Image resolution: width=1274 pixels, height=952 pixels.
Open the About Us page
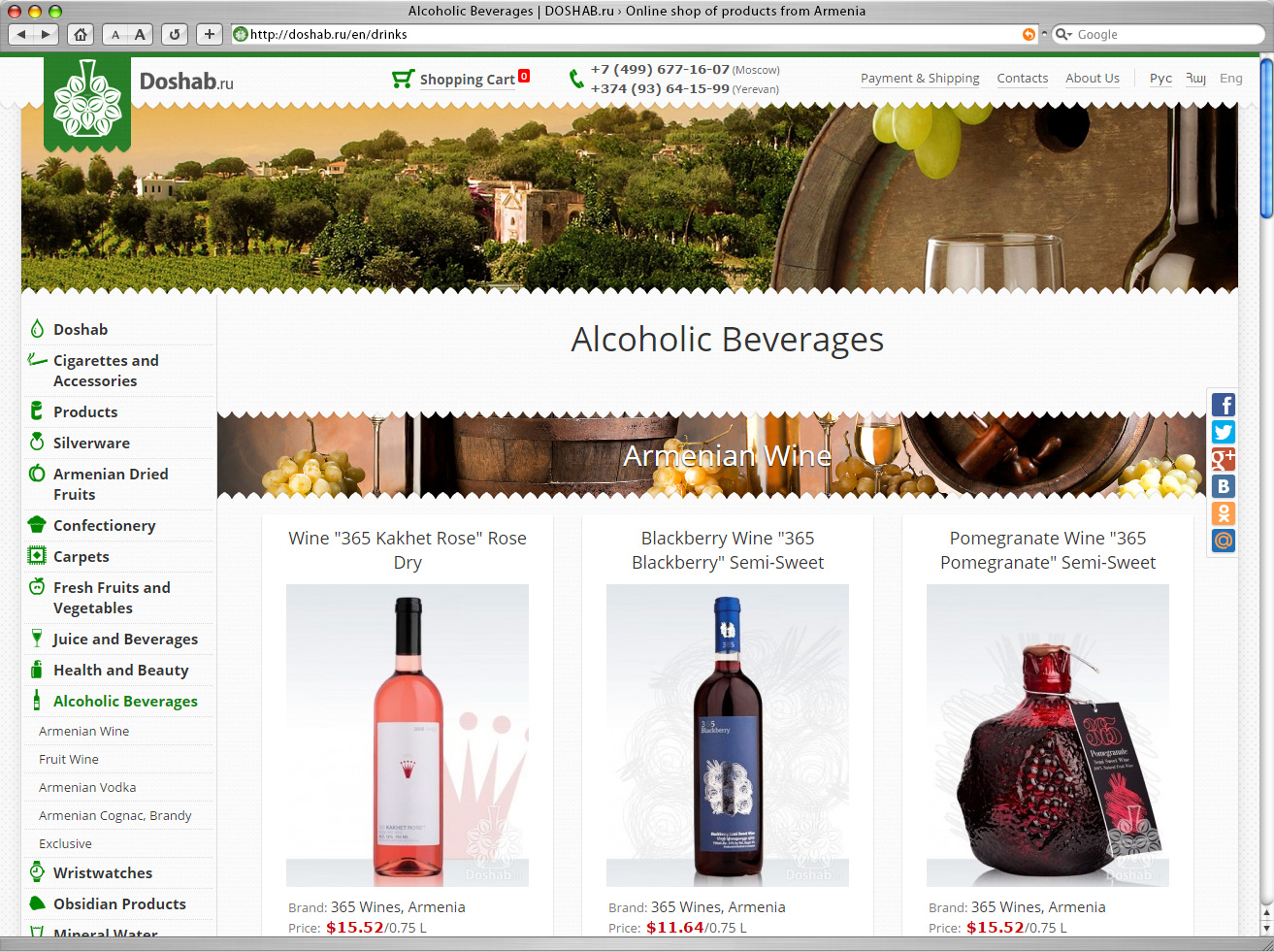(1093, 79)
